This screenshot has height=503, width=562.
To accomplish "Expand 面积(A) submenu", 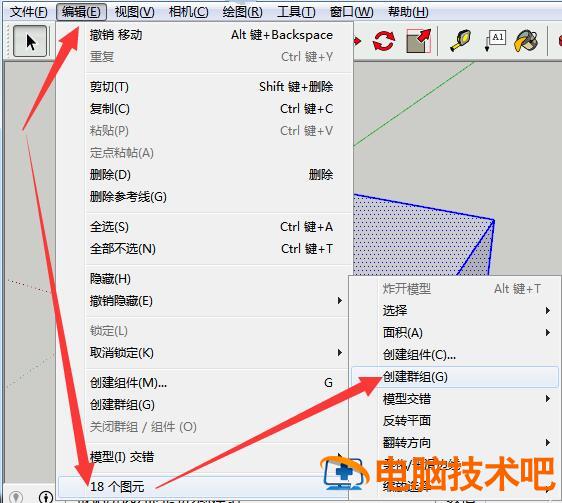I will point(454,333).
